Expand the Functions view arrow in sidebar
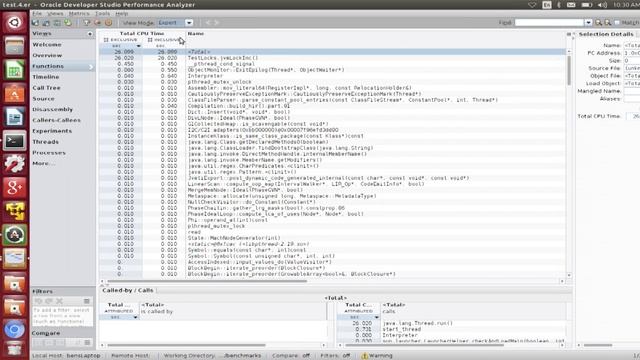 (x=91, y=67)
